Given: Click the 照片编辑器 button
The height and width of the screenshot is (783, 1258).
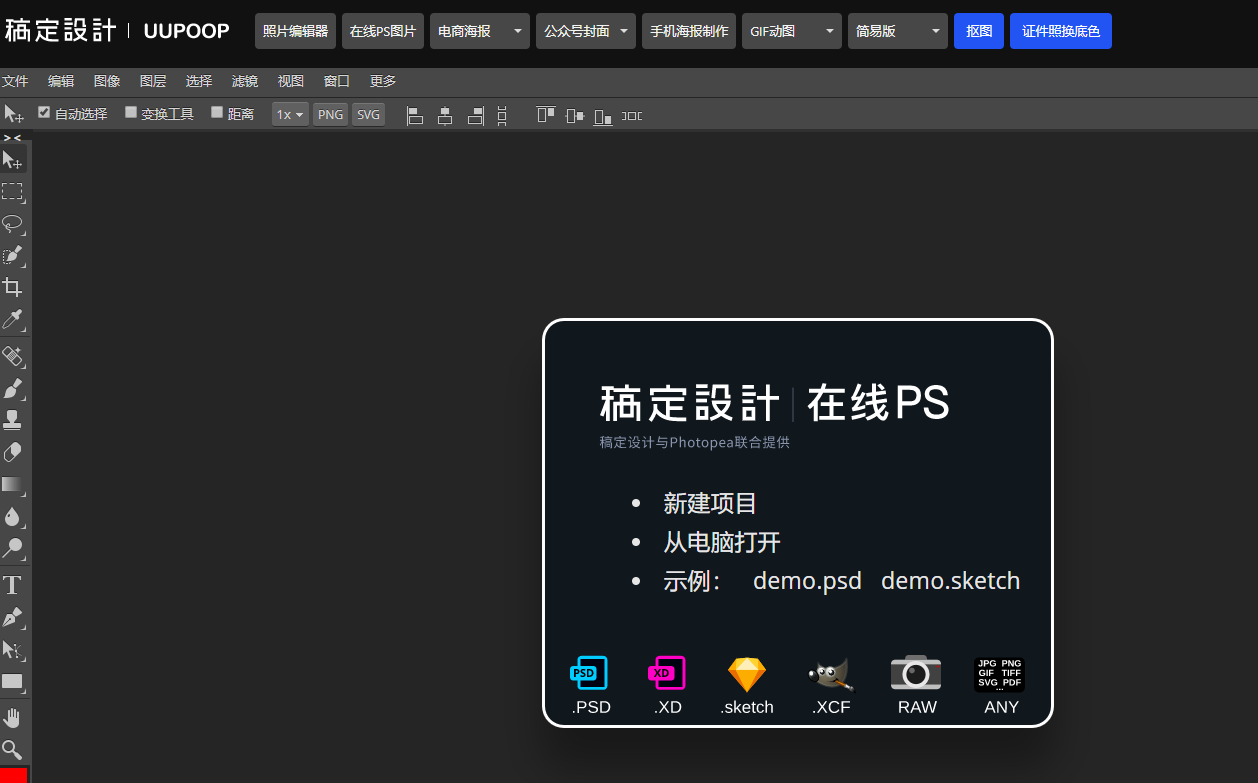Looking at the screenshot, I should 295,31.
